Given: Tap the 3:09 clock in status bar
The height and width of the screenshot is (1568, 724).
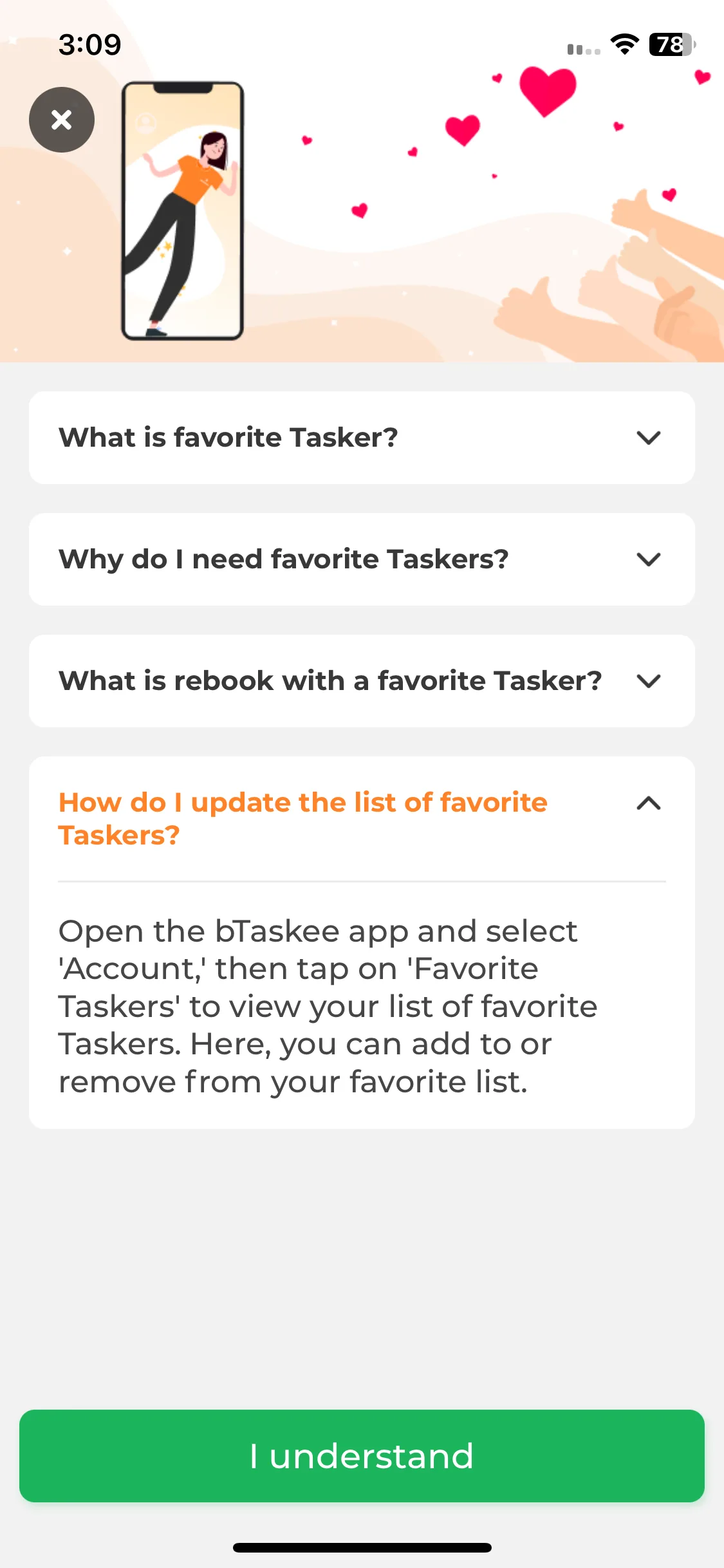Looking at the screenshot, I should click(89, 44).
